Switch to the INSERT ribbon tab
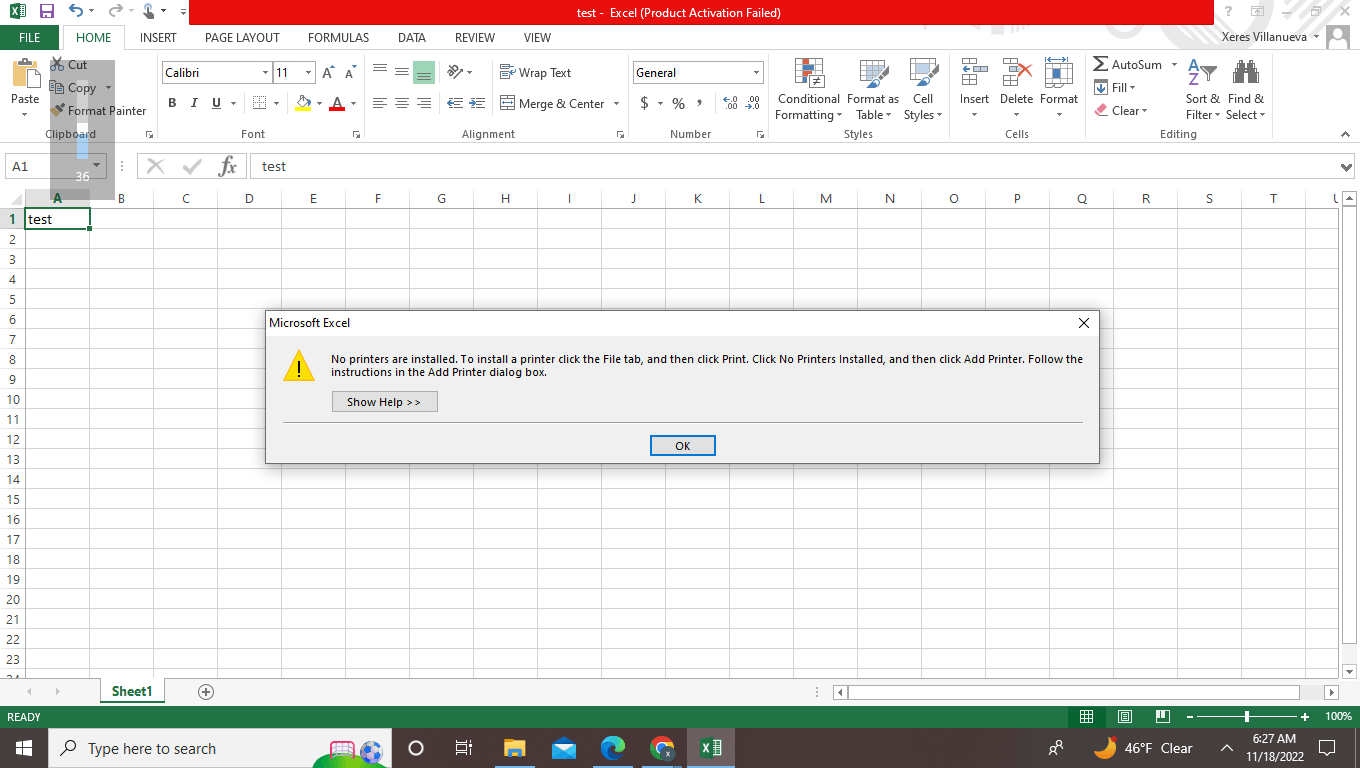Viewport: 1360px width, 768px height. [158, 37]
